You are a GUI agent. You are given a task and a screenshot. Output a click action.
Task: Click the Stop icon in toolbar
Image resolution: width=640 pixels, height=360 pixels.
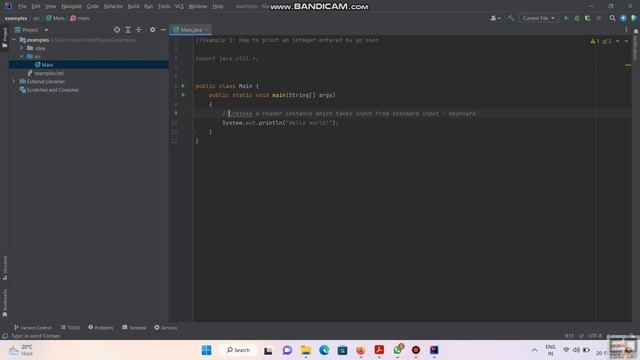(x=599, y=18)
